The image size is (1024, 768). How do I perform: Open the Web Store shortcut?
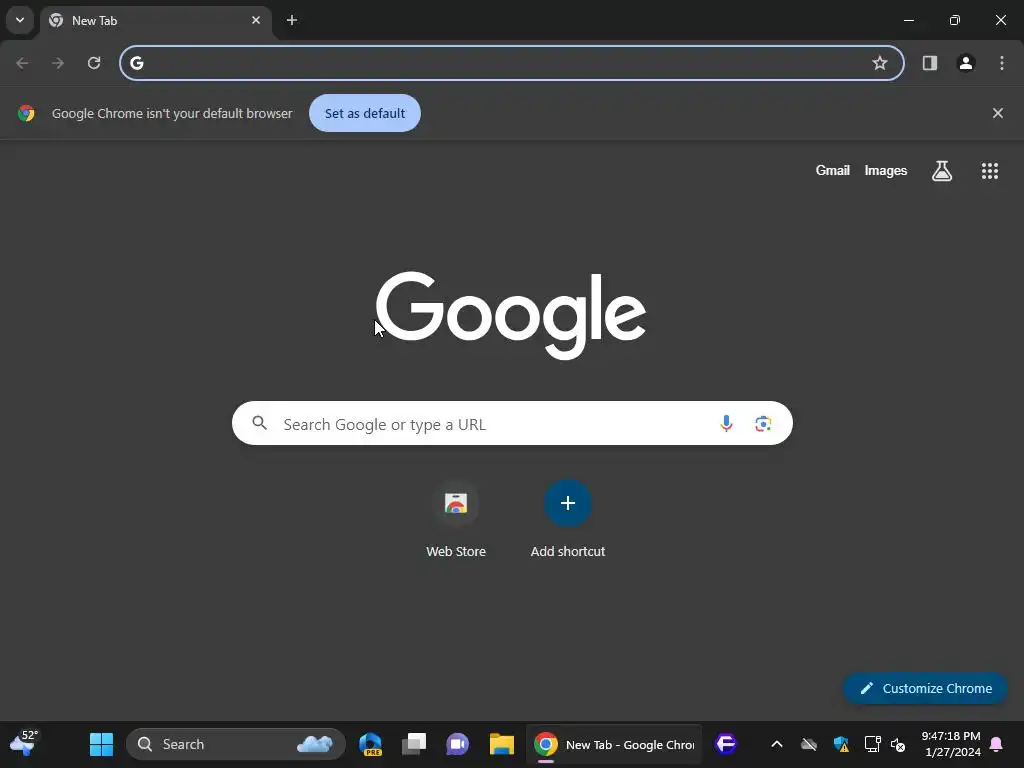(x=456, y=519)
